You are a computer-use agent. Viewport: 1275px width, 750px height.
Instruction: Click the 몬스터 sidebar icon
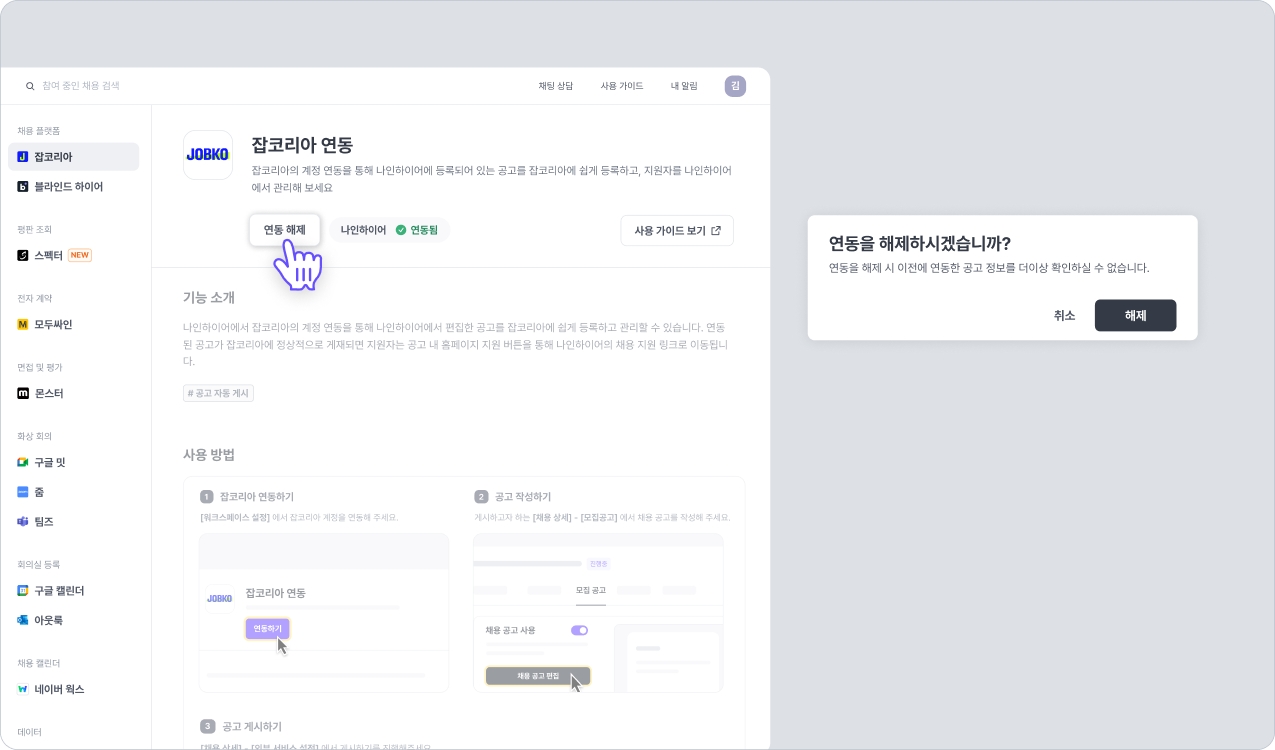[23, 394]
